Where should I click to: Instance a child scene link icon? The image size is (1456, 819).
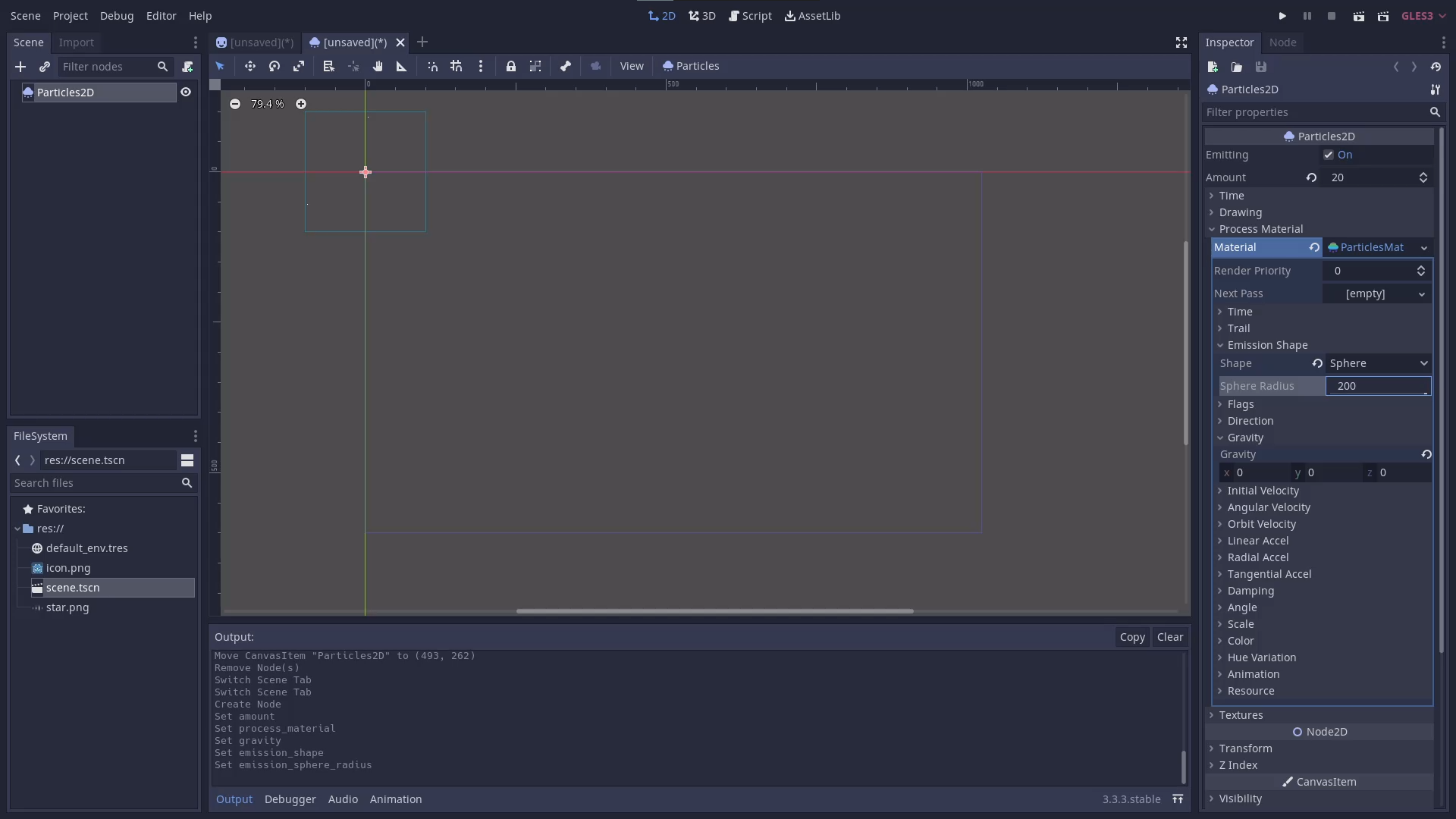point(45,67)
